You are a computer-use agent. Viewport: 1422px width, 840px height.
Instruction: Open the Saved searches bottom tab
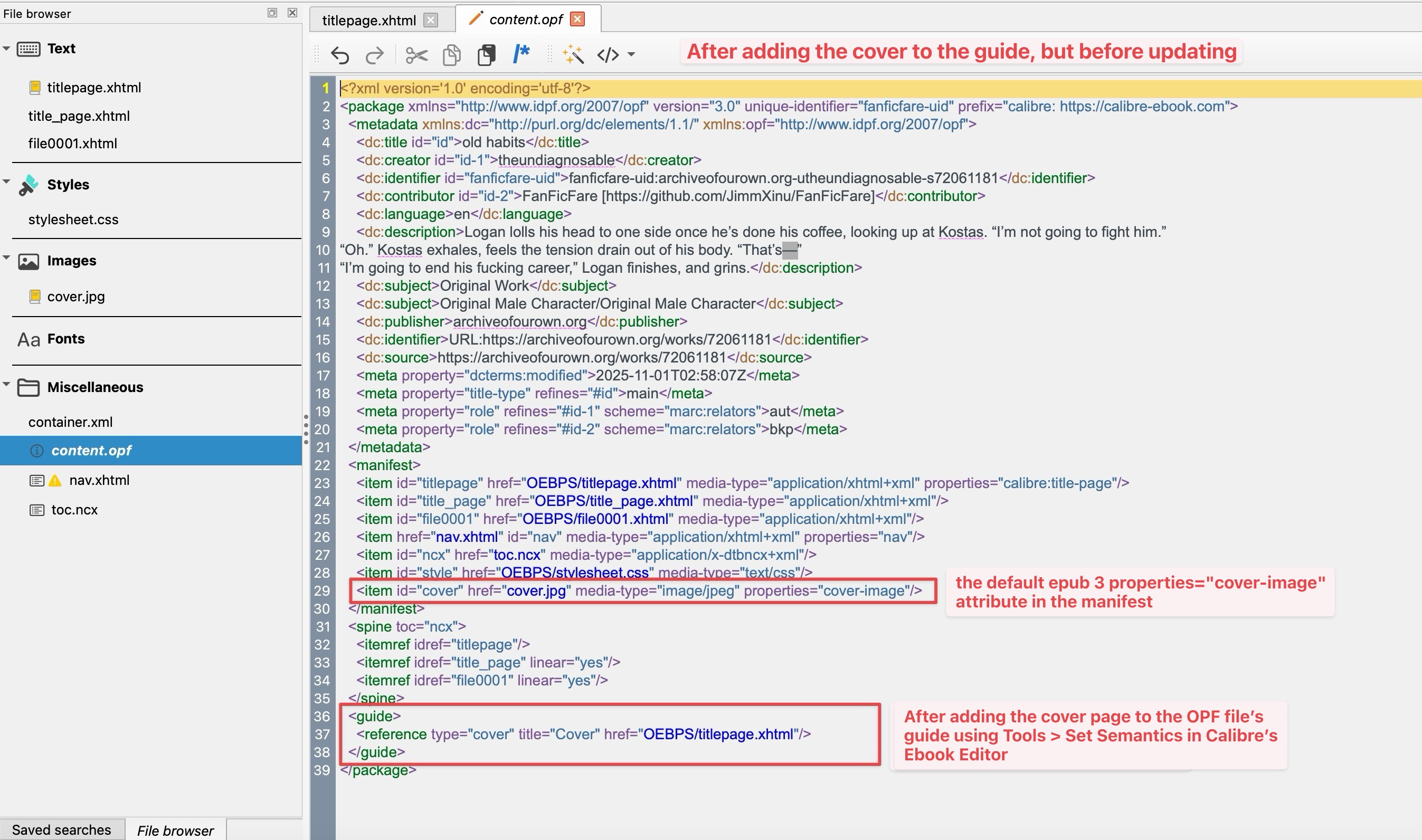pyautogui.click(x=62, y=830)
